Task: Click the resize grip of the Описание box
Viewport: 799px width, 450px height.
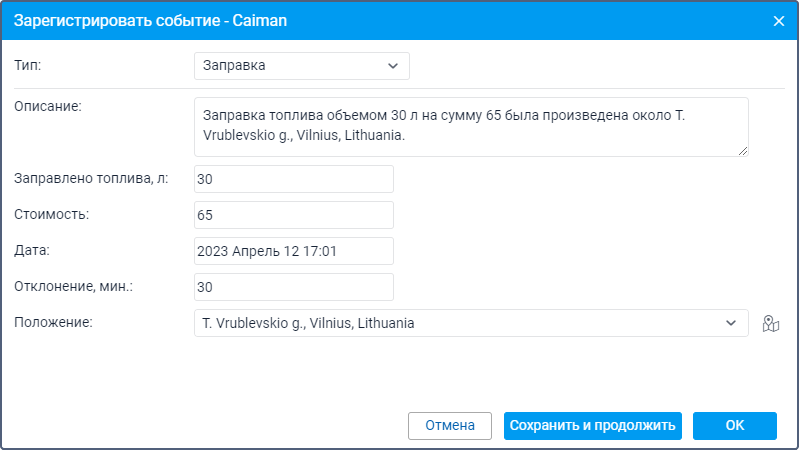Action: (x=743, y=151)
